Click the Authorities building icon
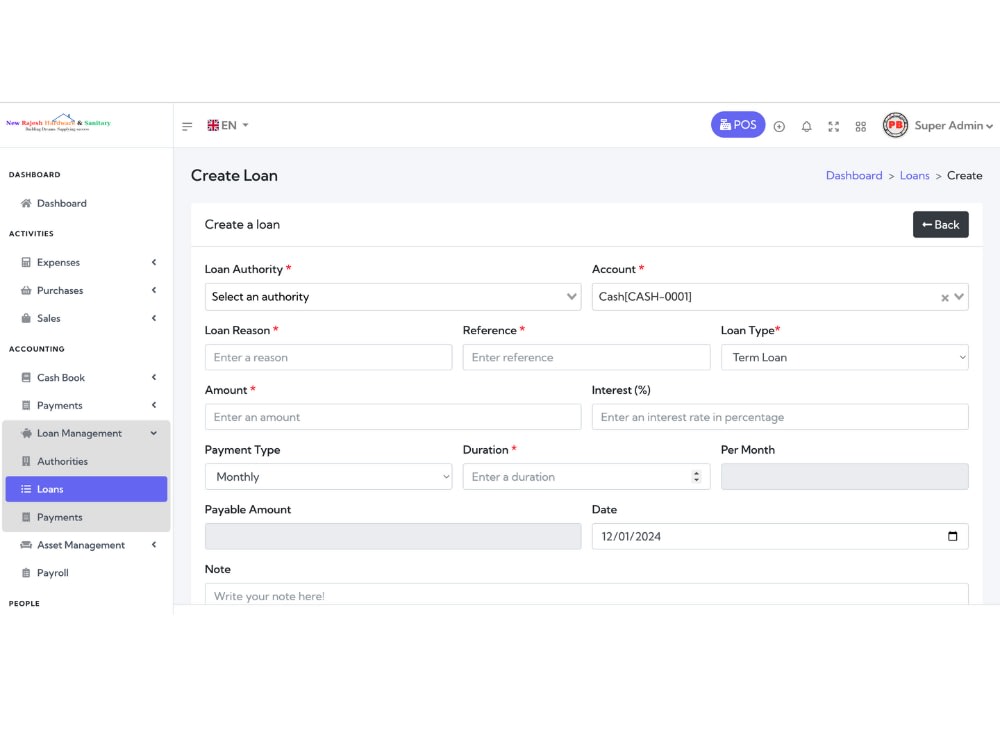This screenshot has width=1000, height=750. pos(26,461)
